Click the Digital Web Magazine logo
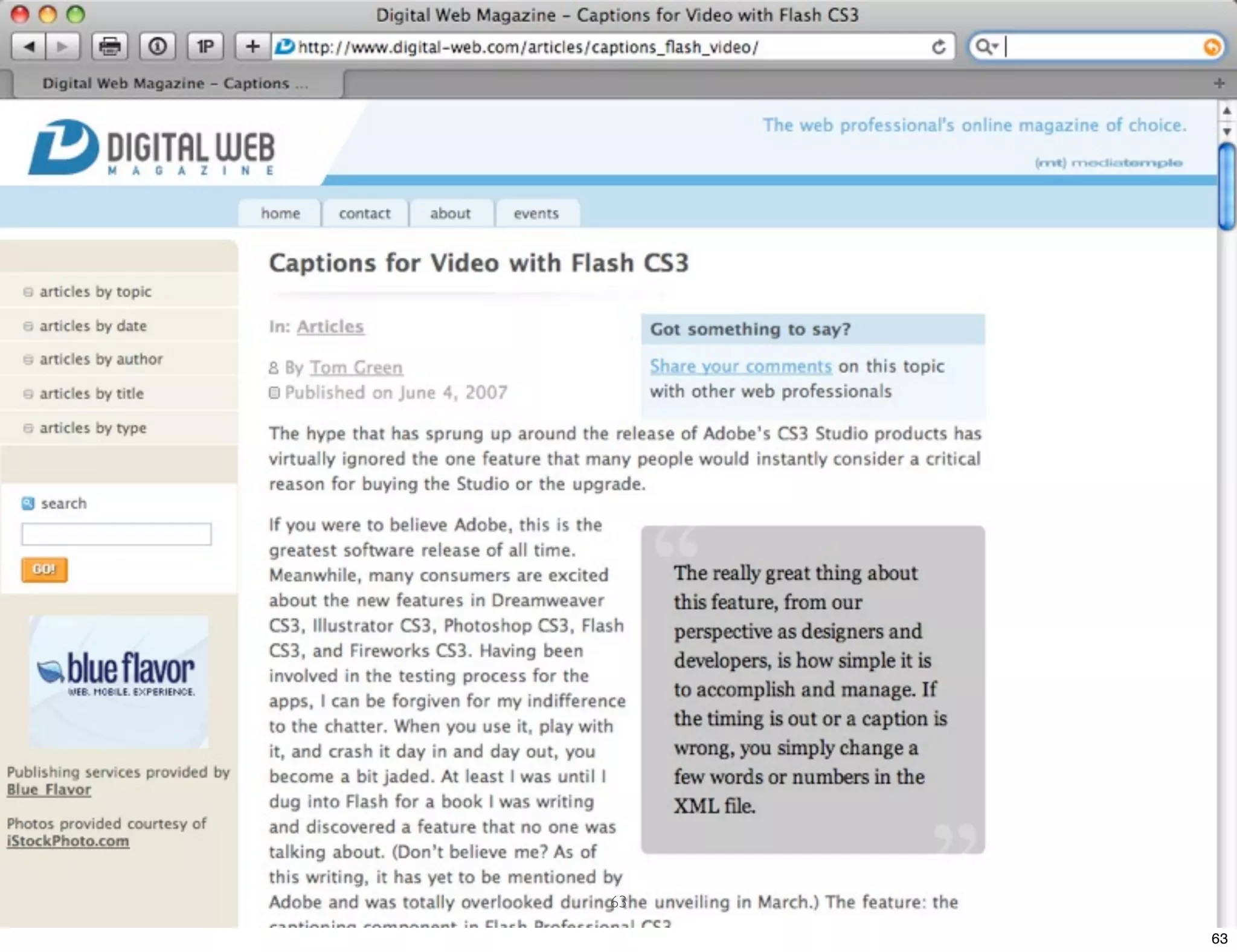Viewport: 1237px width, 952px height. (x=152, y=148)
